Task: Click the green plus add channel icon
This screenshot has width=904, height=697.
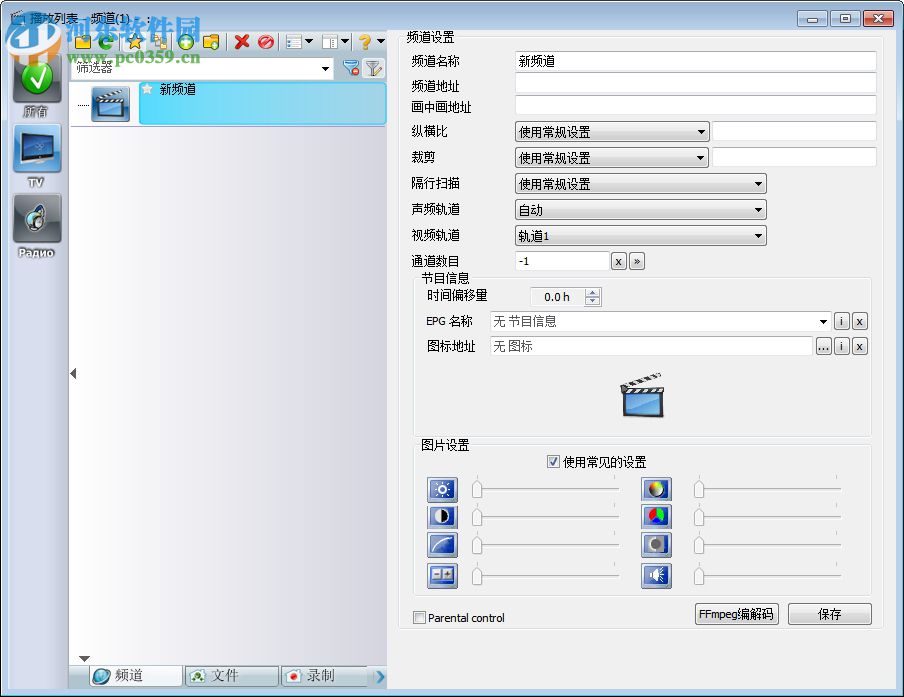Action: click(x=185, y=43)
